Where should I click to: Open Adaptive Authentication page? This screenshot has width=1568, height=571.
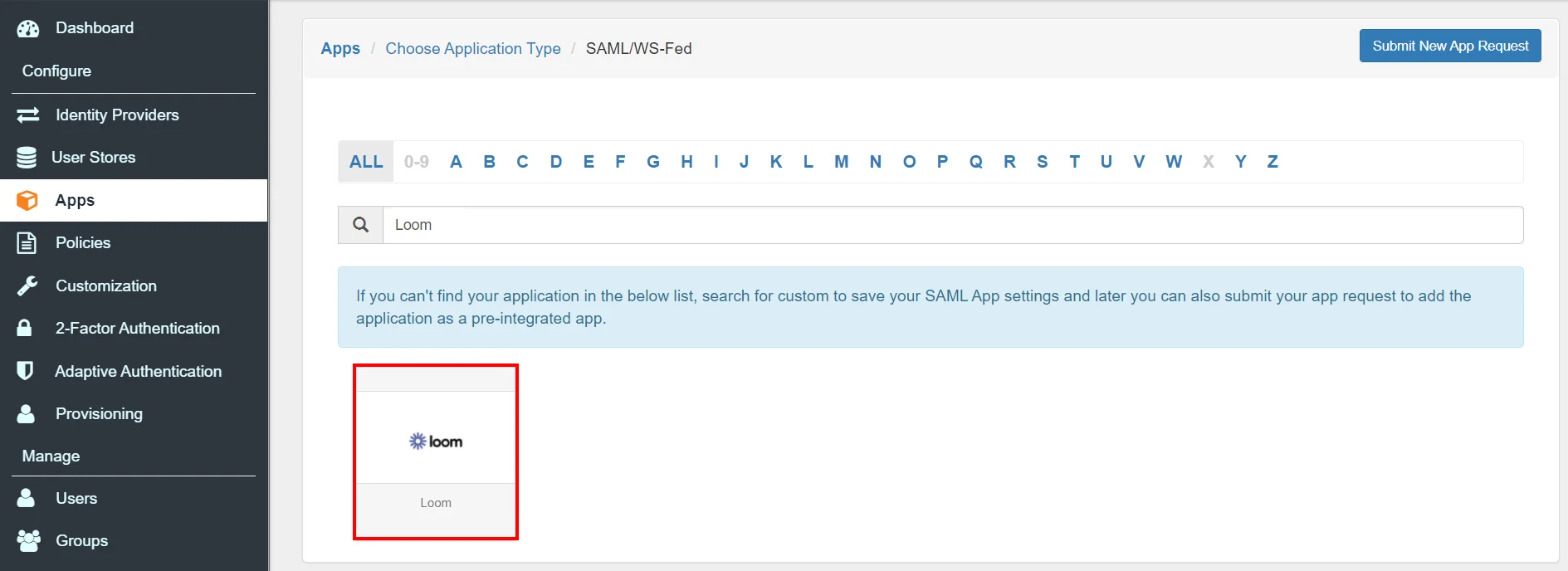point(138,372)
